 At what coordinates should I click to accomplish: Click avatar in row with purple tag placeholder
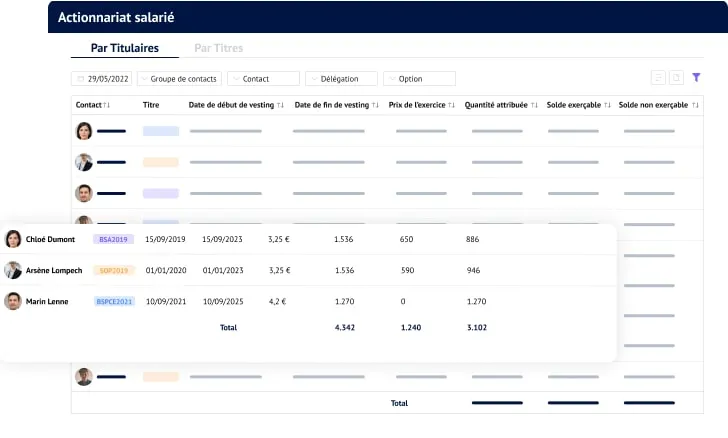pos(84,193)
